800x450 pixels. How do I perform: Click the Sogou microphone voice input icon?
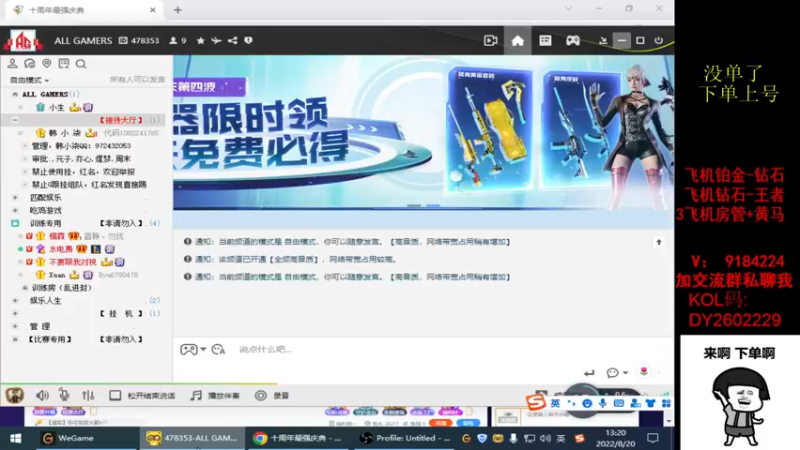[603, 403]
